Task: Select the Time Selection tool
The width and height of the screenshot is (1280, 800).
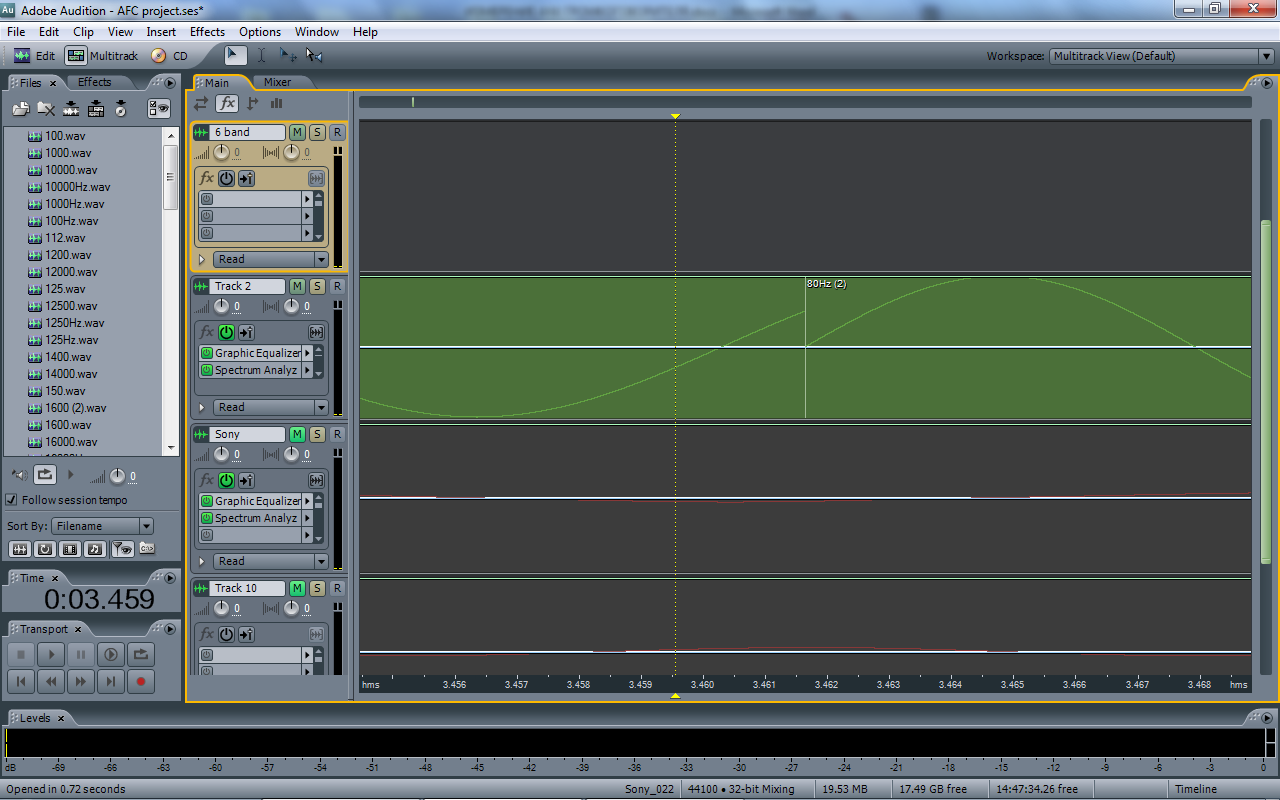Action: (261, 56)
